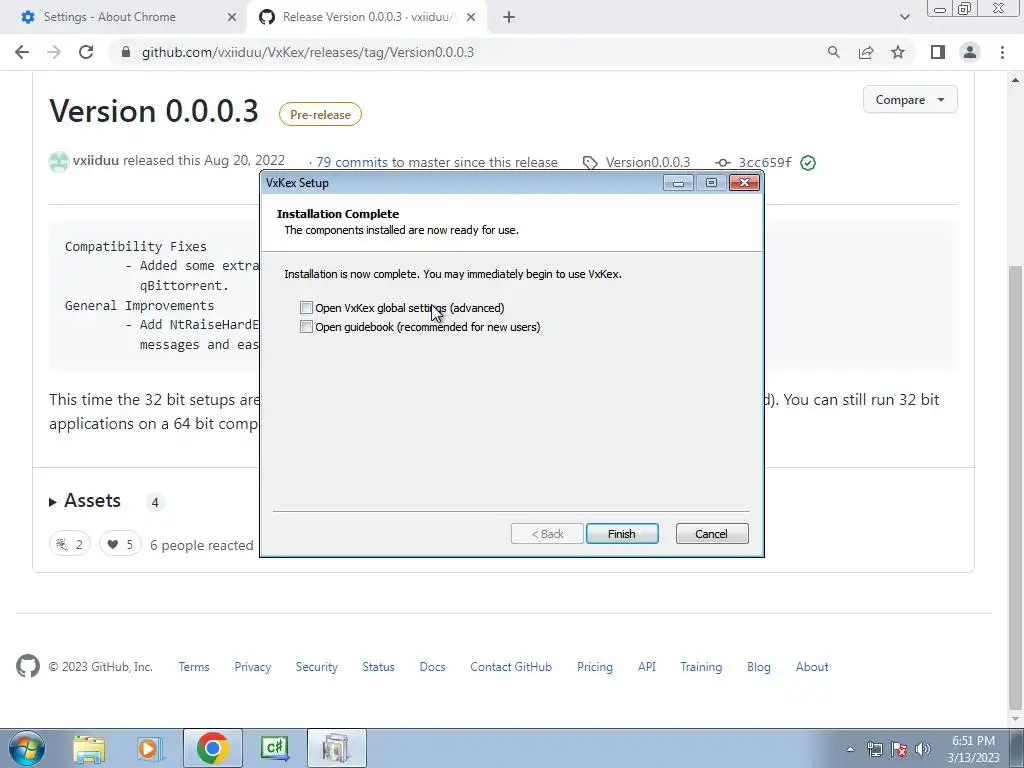Go back in Chrome
Viewport: 1024px width, 768px height.
click(x=22, y=52)
